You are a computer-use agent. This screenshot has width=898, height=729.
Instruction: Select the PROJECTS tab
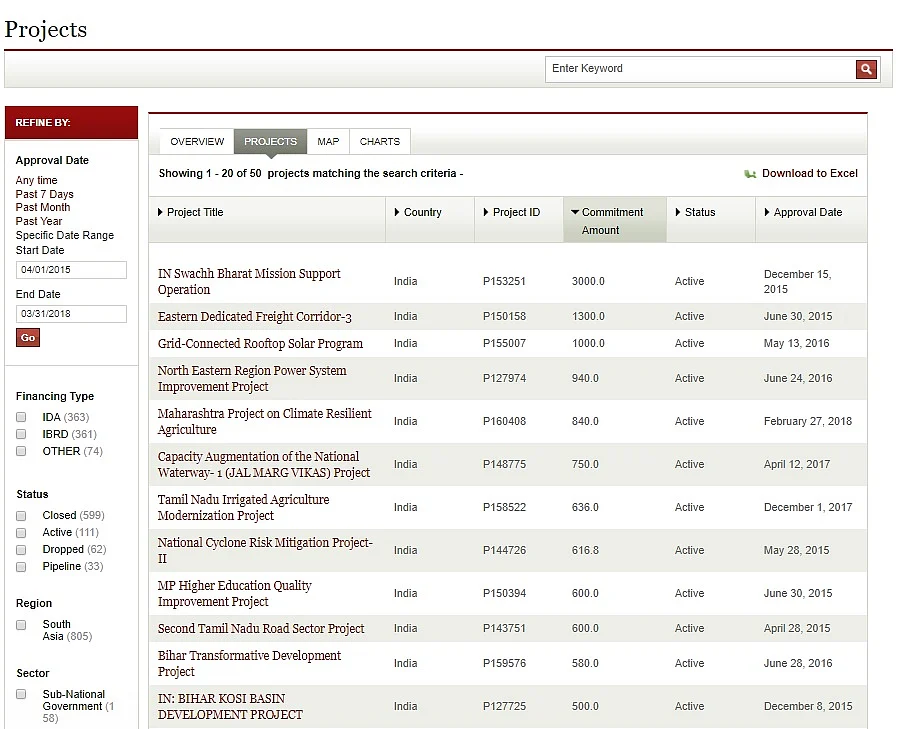[x=270, y=141]
